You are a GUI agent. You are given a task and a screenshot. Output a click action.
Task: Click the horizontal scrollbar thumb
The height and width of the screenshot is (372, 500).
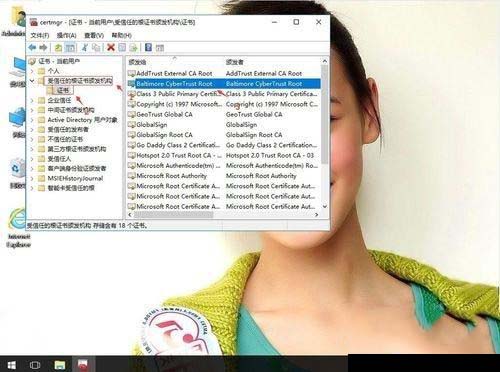[173, 215]
